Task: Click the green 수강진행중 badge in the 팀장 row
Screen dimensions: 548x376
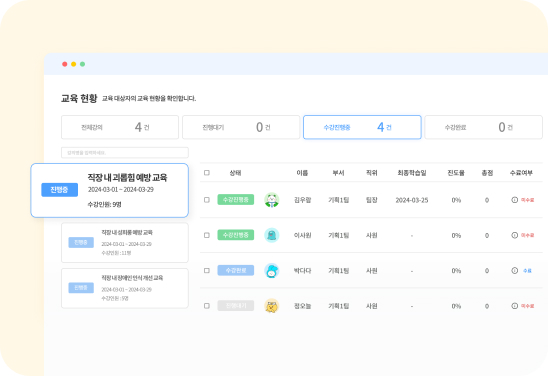Action: click(236, 200)
